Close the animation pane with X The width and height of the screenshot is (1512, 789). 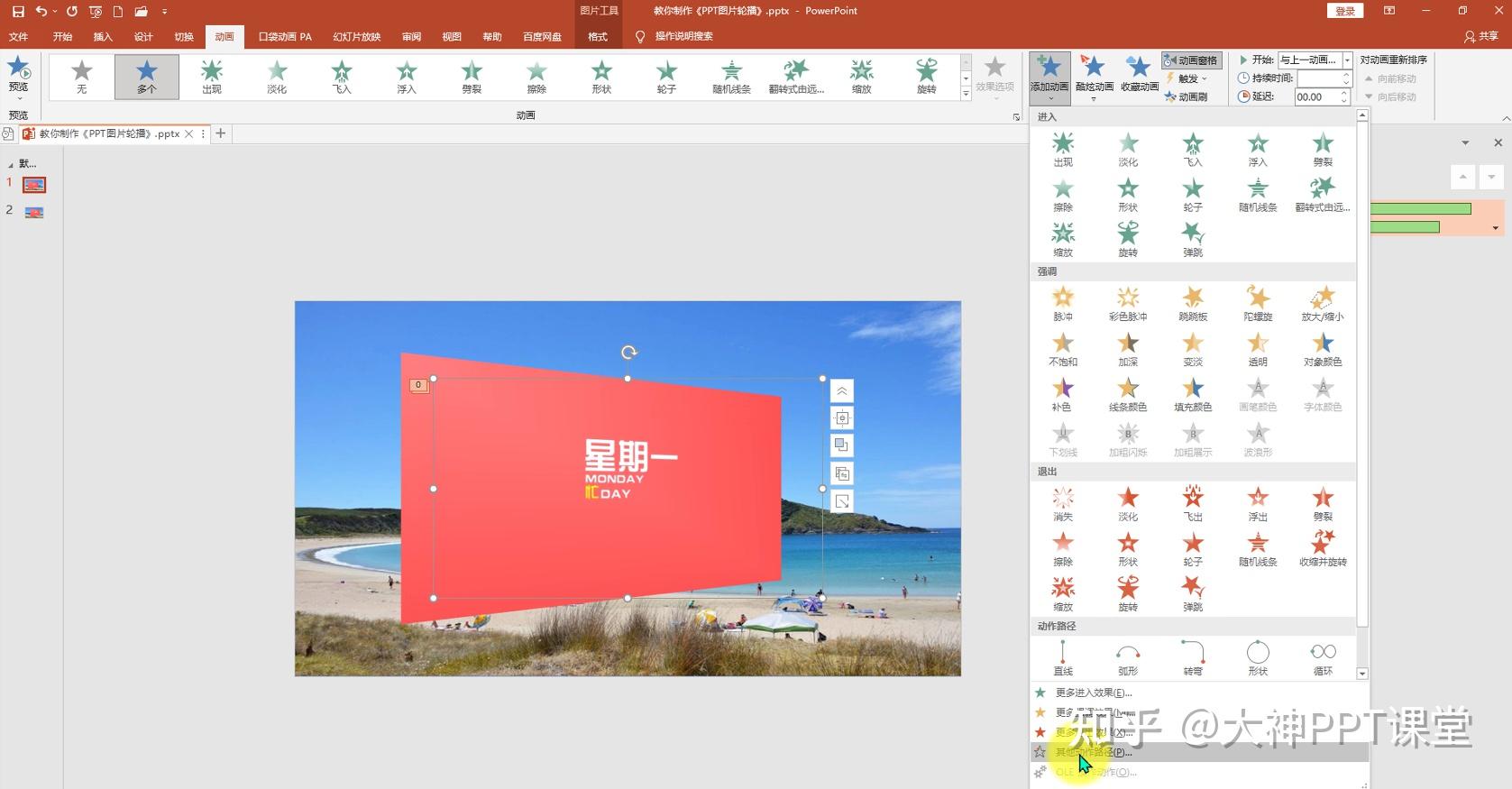pos(1498,142)
